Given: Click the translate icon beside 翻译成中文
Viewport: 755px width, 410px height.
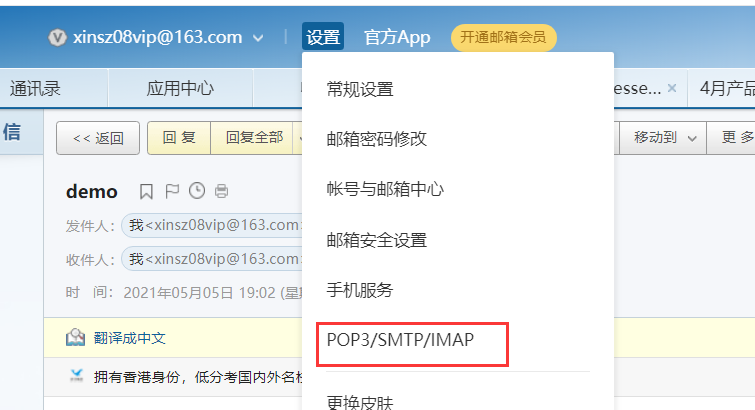Looking at the screenshot, I should 76,338.
